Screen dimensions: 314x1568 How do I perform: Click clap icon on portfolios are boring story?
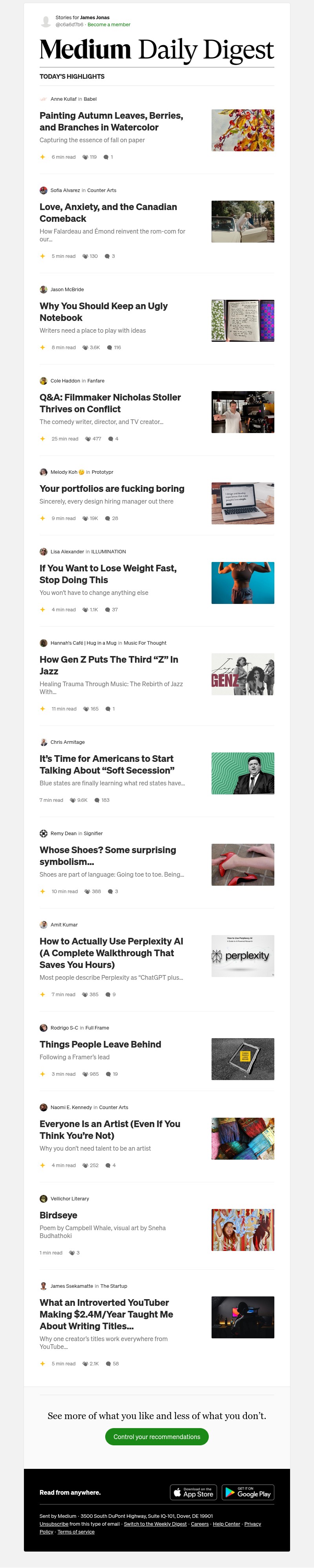85,518
